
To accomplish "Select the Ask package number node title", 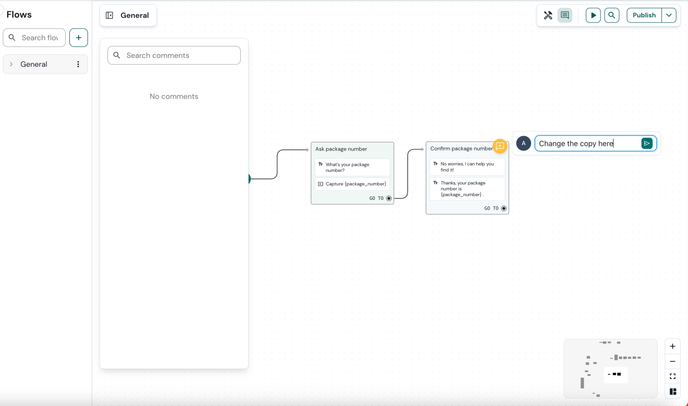I will [341, 149].
